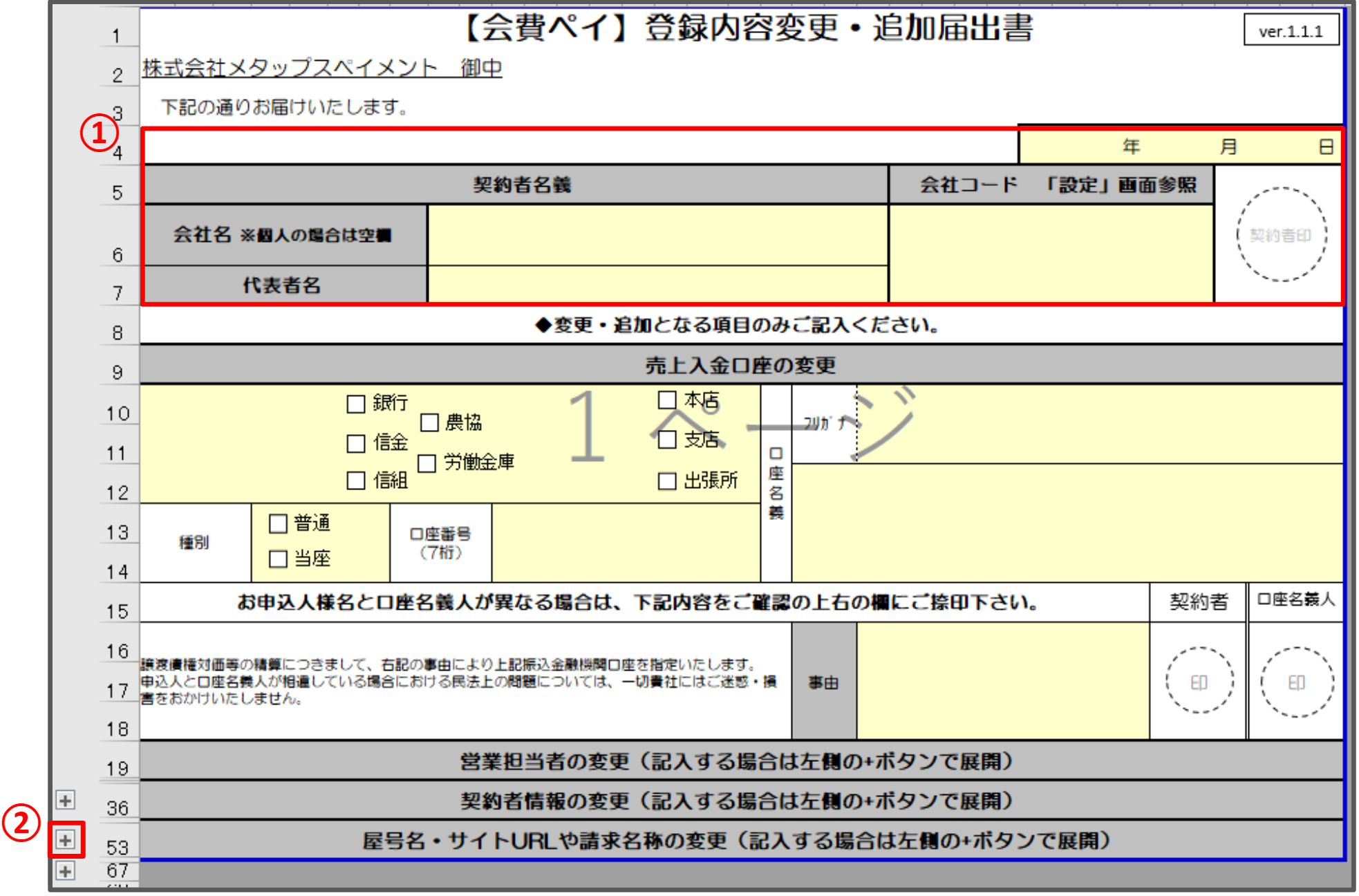
Task: Expand row group at row 53
Action: (x=65, y=839)
